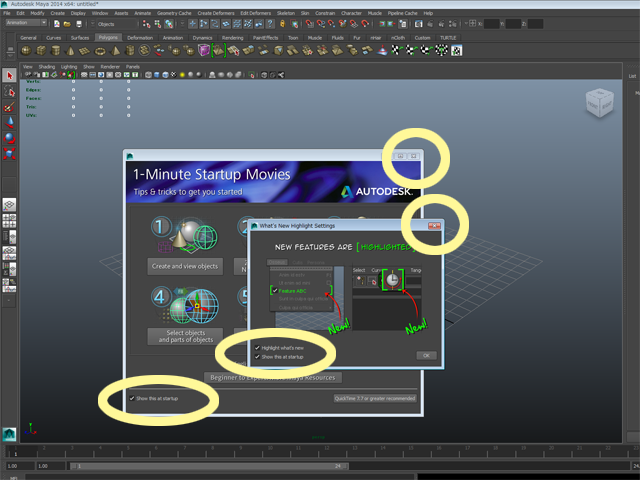Image resolution: width=640 pixels, height=480 pixels.
Task: Select the arrow Select tool in toolbox
Action: pos(9,75)
